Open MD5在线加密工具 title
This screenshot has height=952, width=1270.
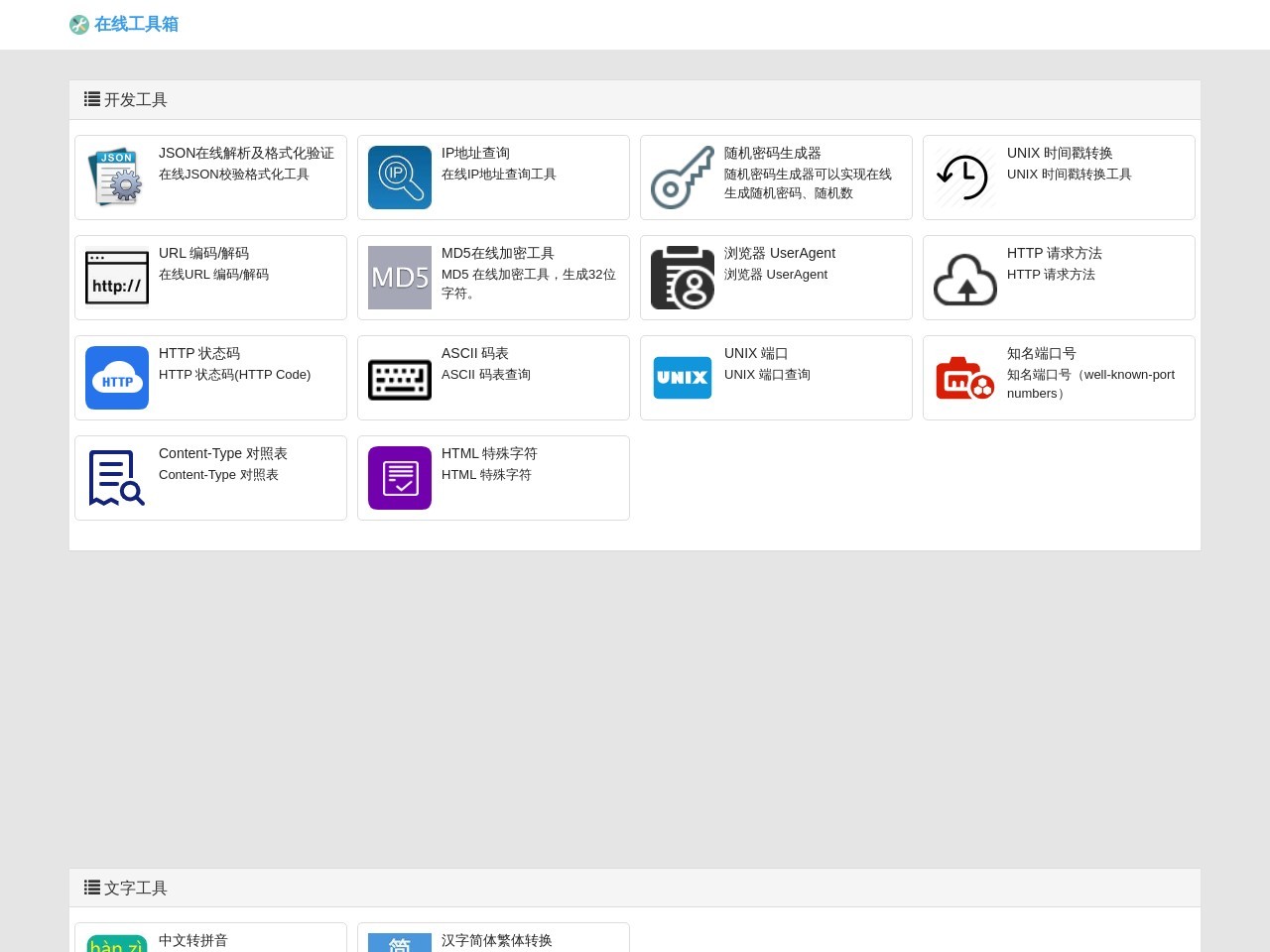(498, 253)
